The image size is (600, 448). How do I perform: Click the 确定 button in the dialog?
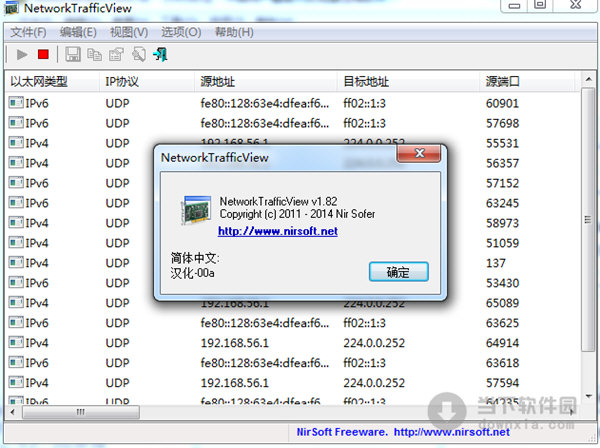398,272
